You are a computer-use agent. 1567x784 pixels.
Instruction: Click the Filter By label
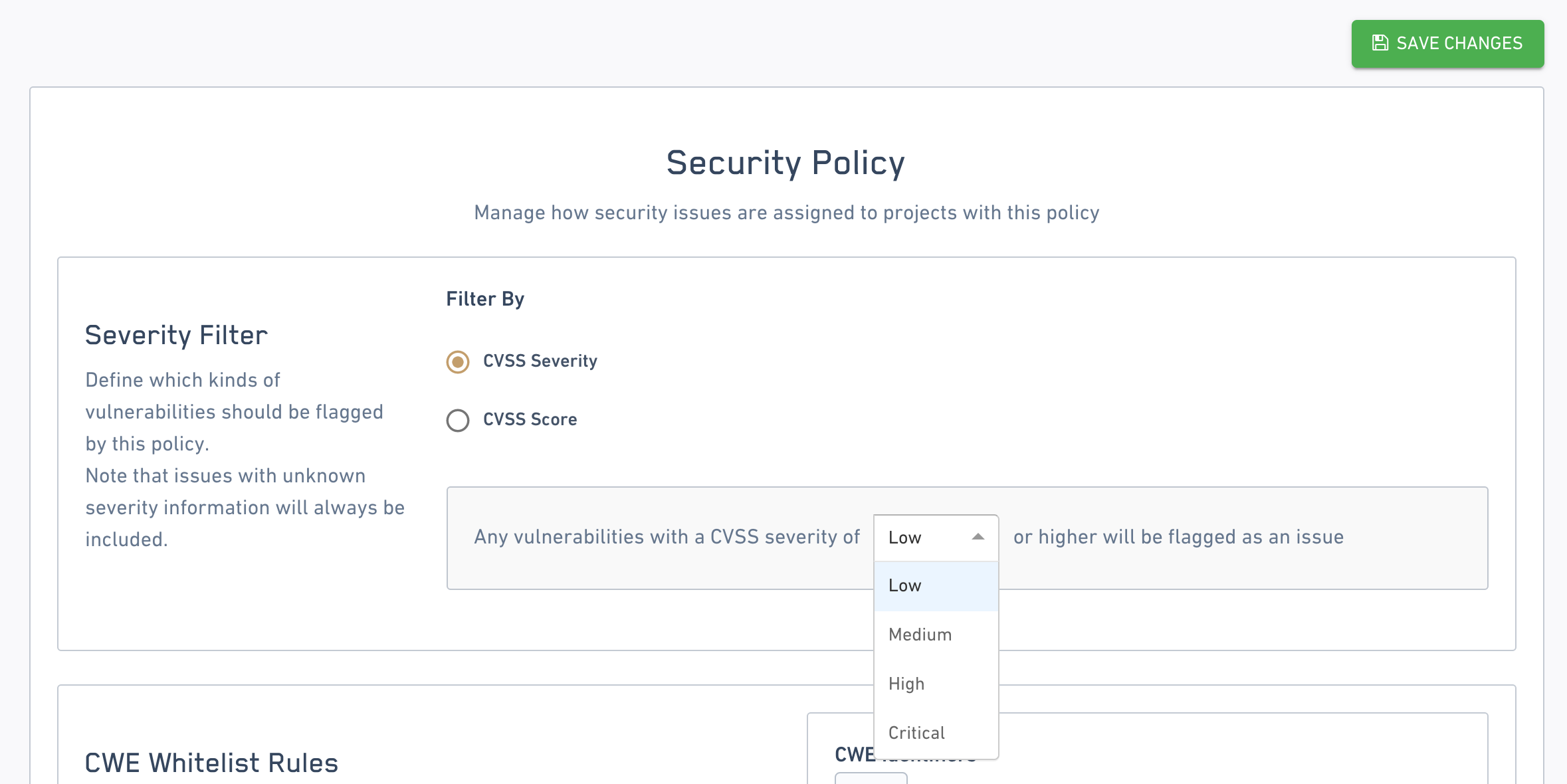(485, 299)
